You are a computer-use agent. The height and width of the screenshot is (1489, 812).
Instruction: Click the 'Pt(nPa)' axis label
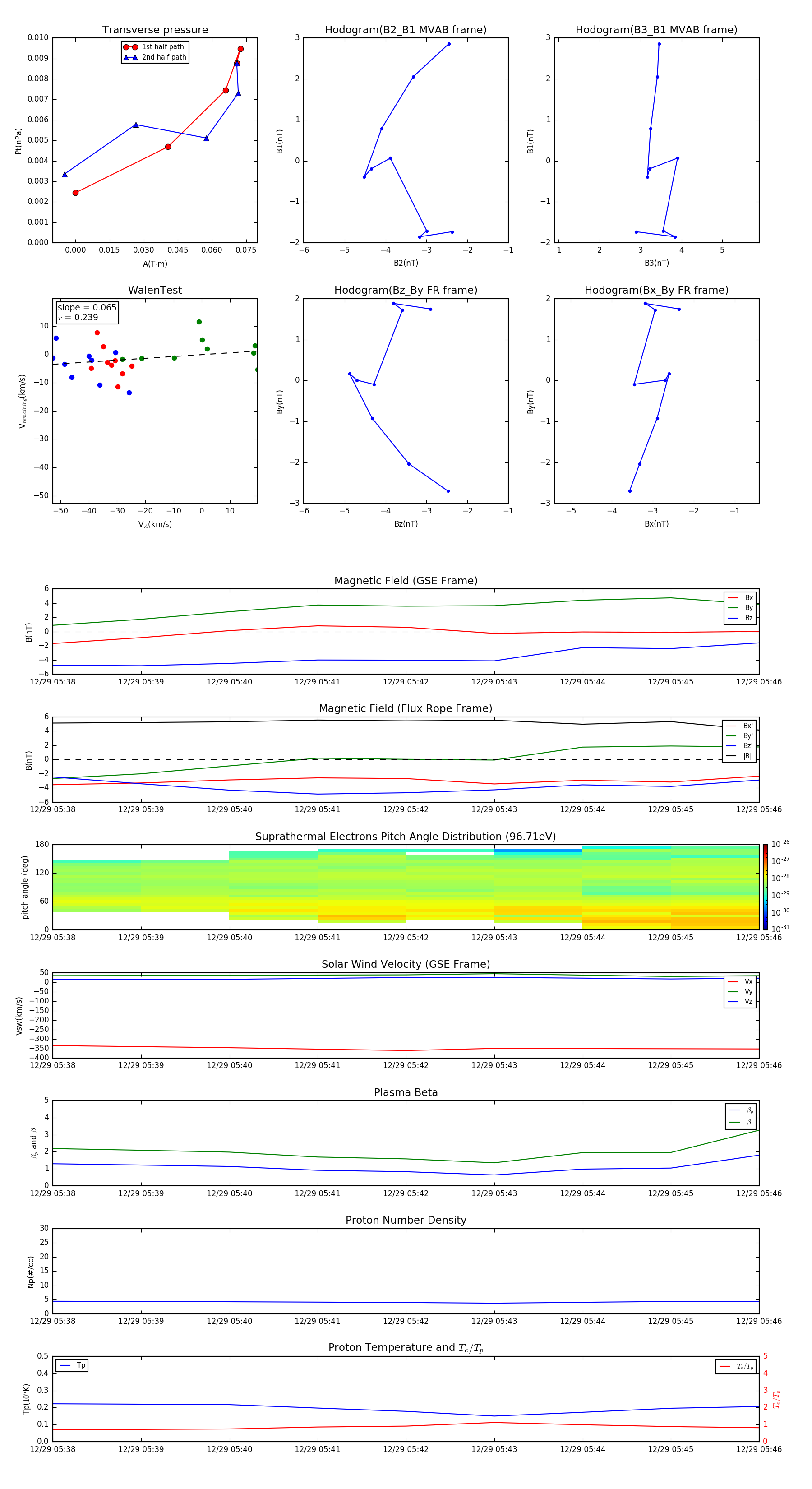point(18,140)
